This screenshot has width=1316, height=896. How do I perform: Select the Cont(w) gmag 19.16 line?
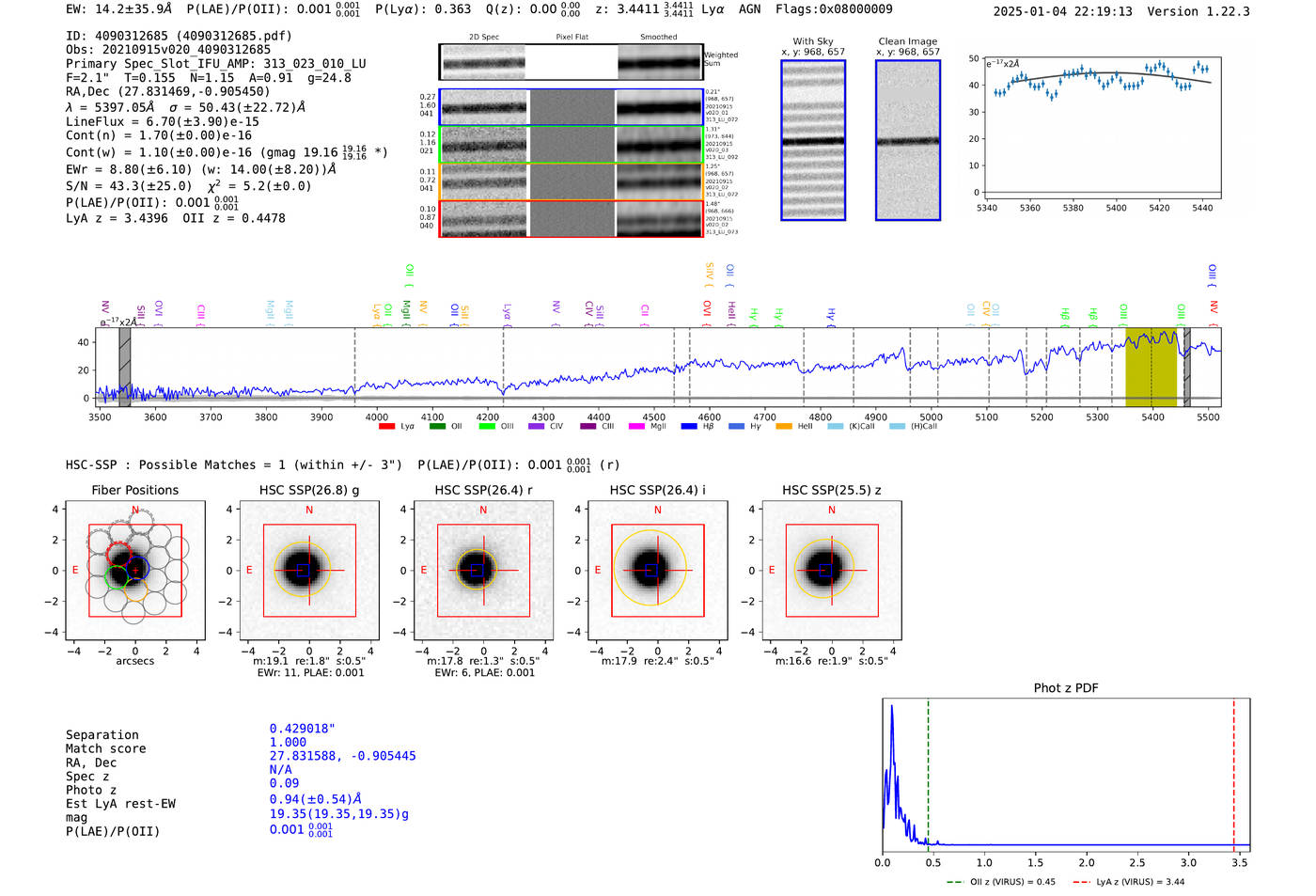227,151
